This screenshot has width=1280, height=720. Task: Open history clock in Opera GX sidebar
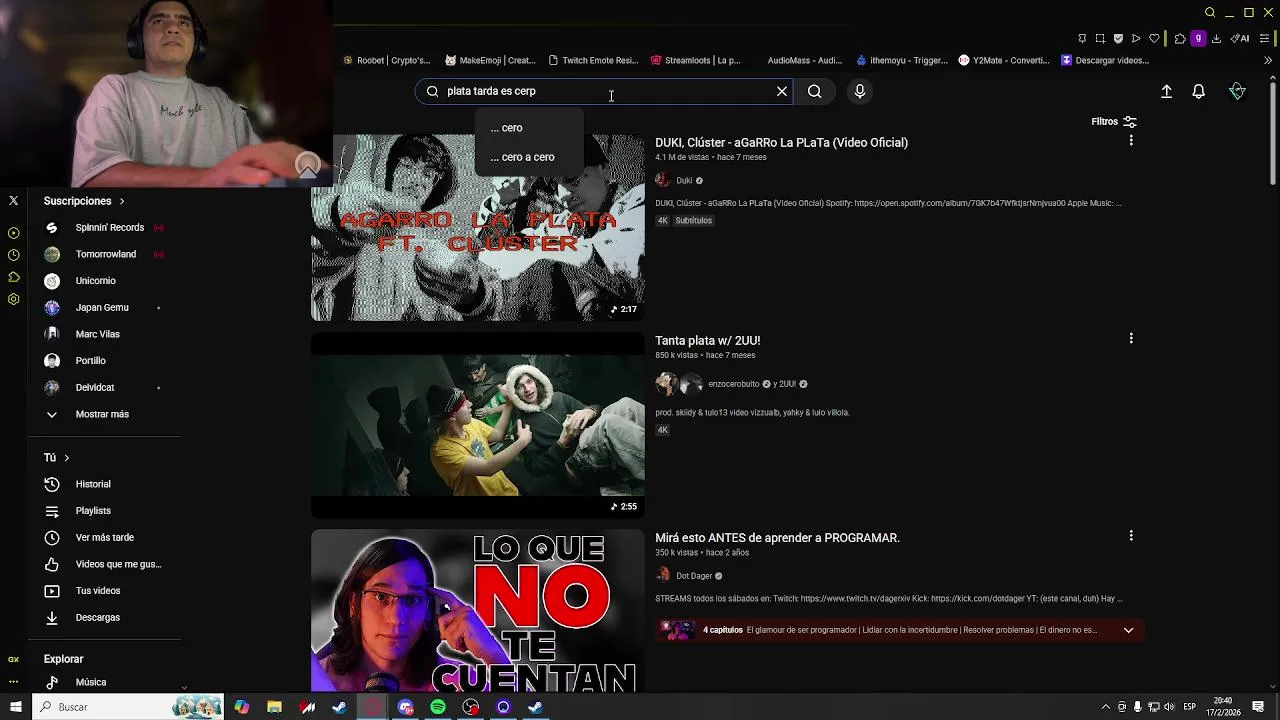tap(13, 255)
